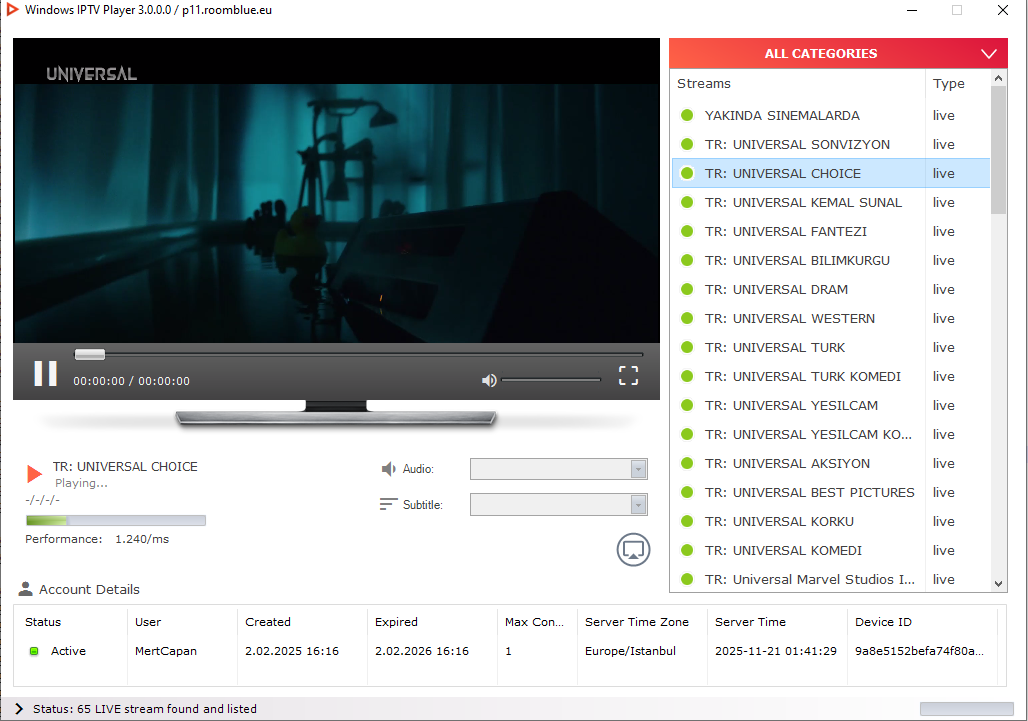Select TR: UNIVERSAL YESILCAM KO... stream

point(831,435)
